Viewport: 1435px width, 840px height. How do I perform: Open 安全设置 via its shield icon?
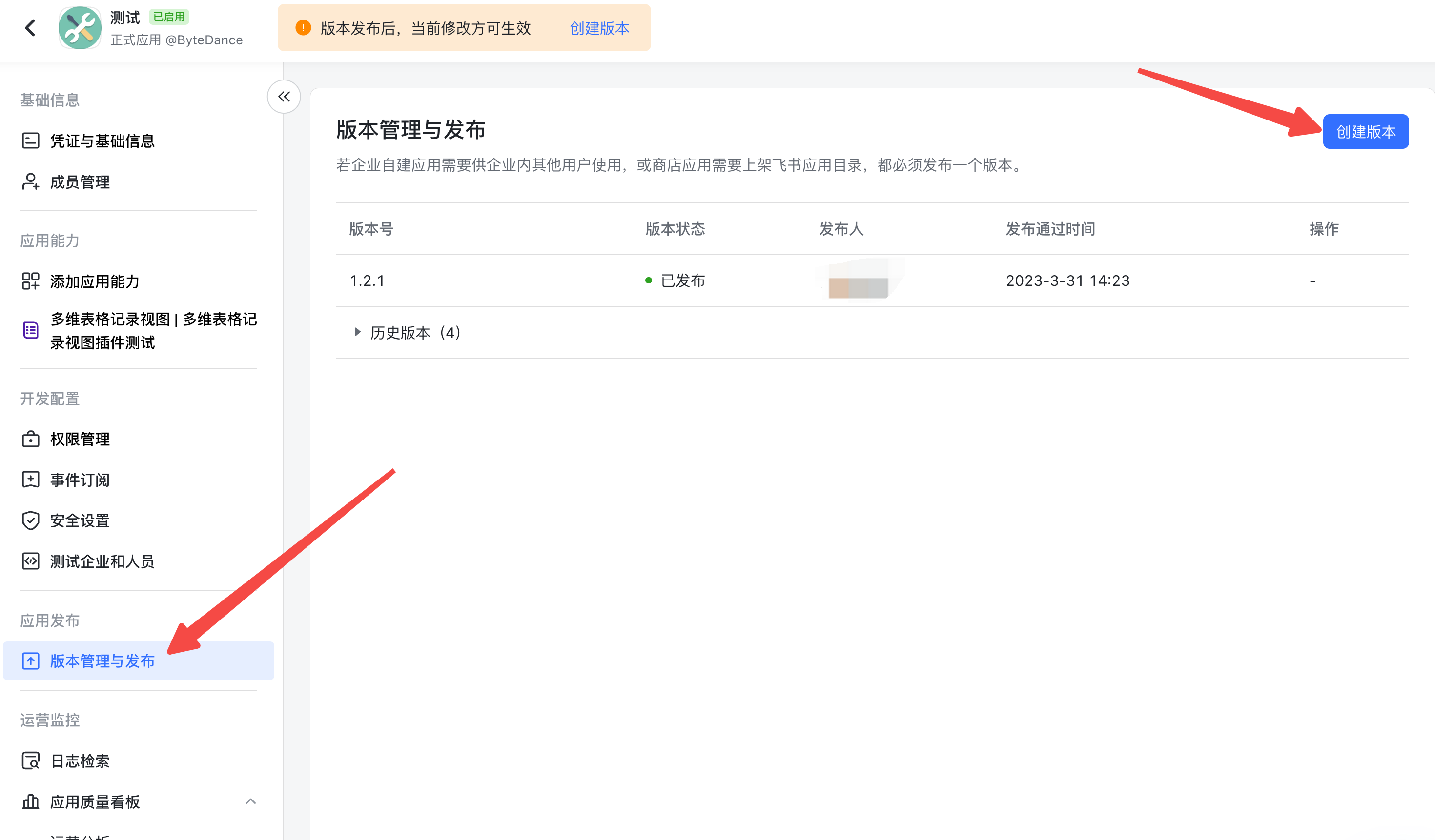tap(31, 520)
